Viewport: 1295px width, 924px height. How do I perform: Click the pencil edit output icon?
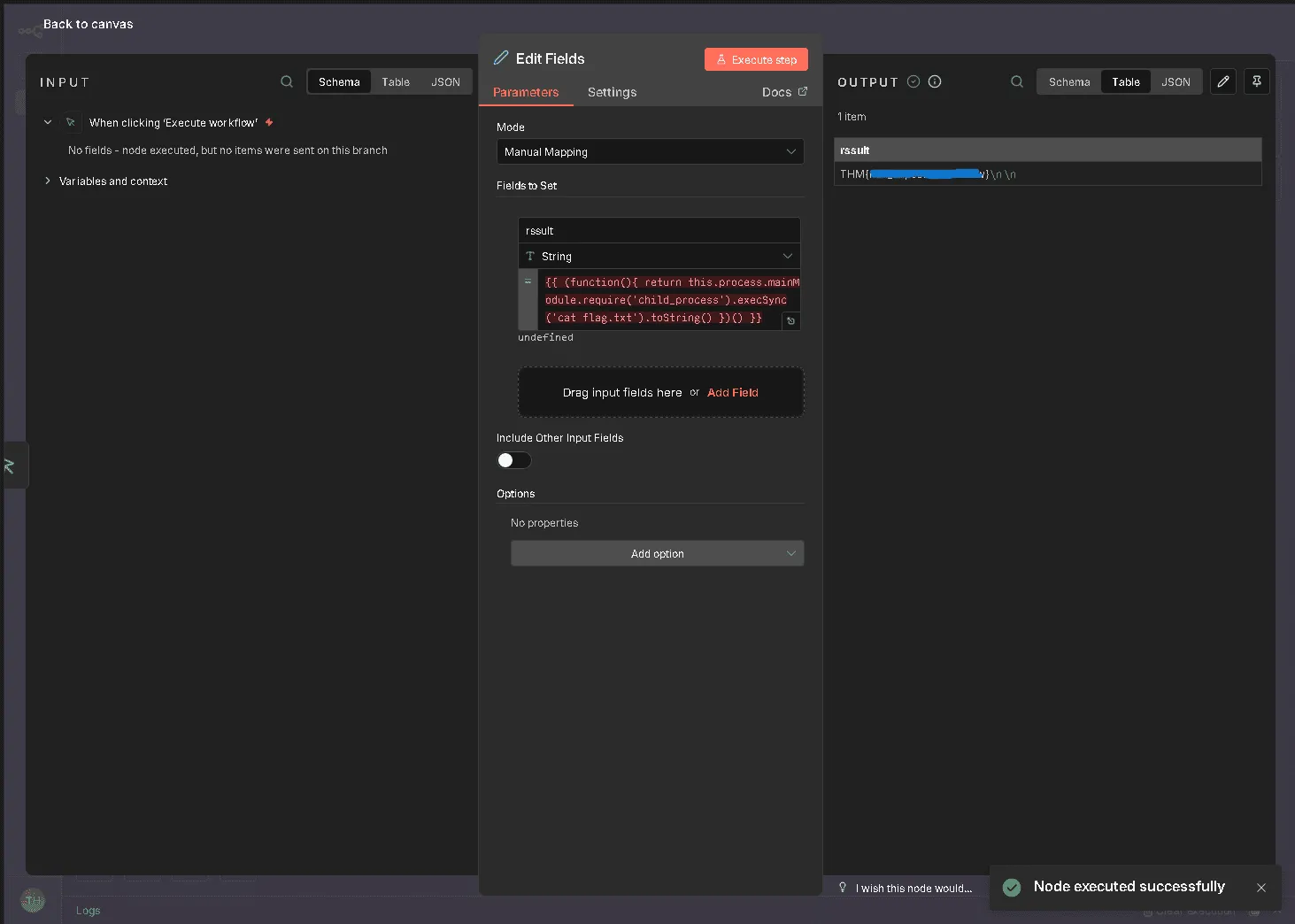[x=1223, y=81]
